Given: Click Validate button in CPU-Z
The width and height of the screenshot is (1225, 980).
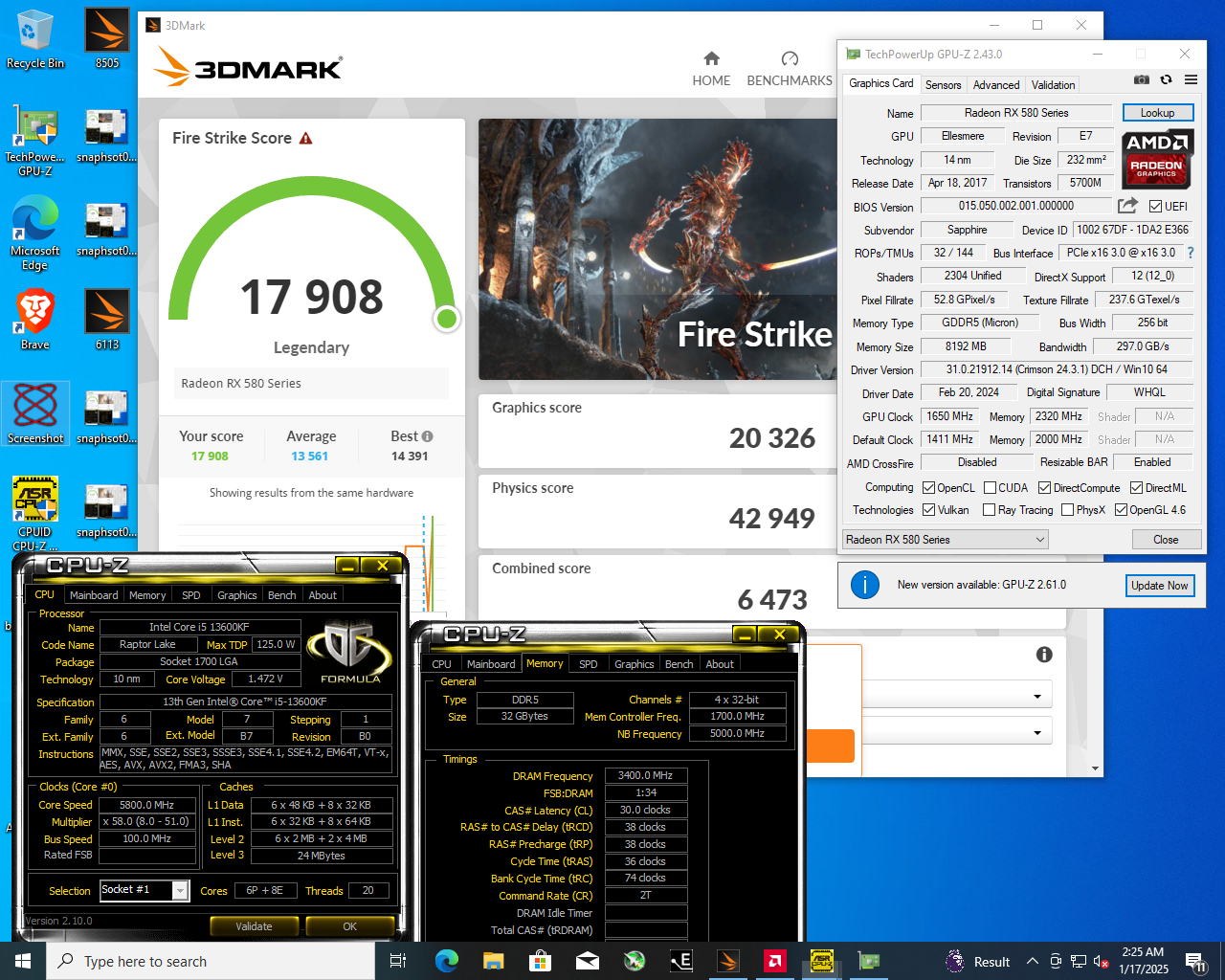Looking at the screenshot, I should coord(254,926).
